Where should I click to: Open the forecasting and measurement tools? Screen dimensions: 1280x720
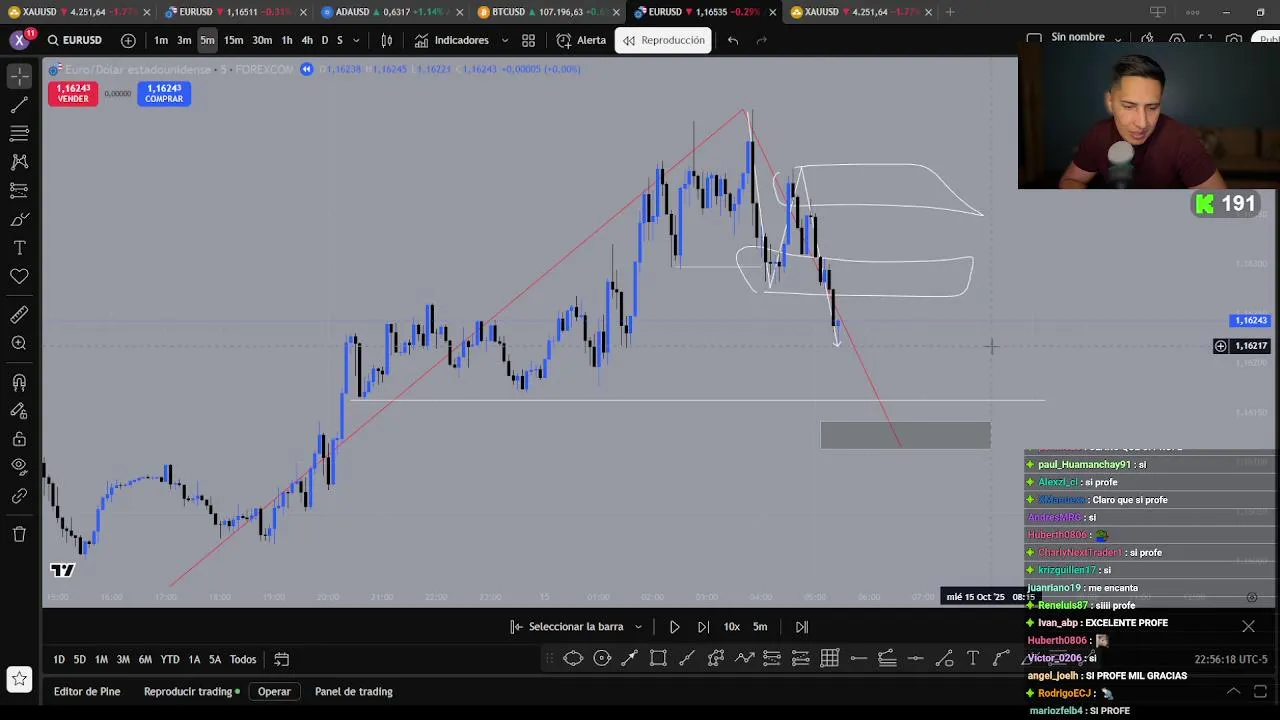tap(19, 190)
